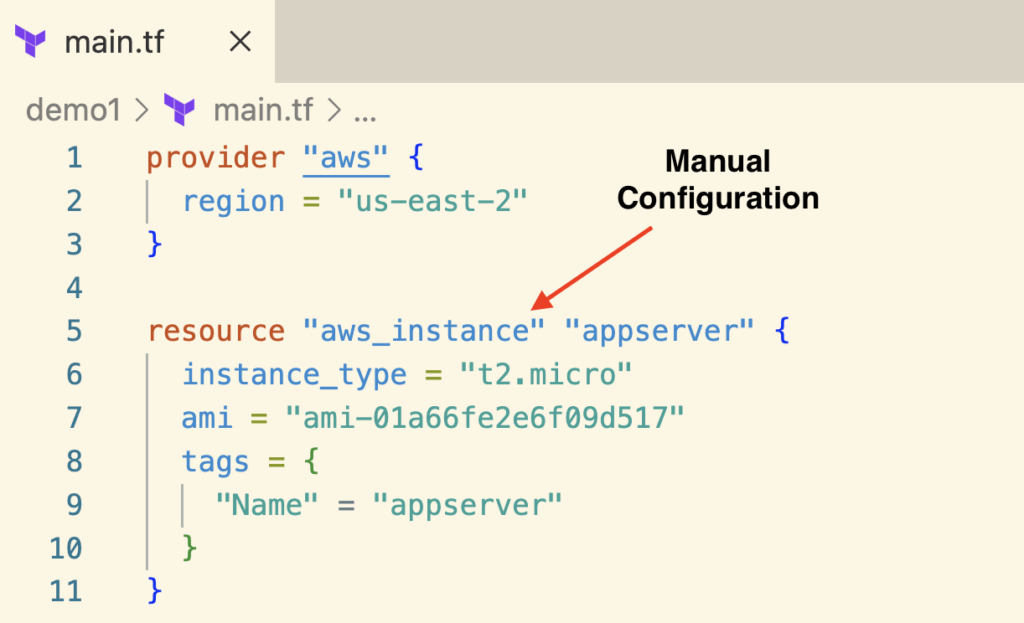Click the closing brace on line 10
1024x623 pixels.
(189, 549)
